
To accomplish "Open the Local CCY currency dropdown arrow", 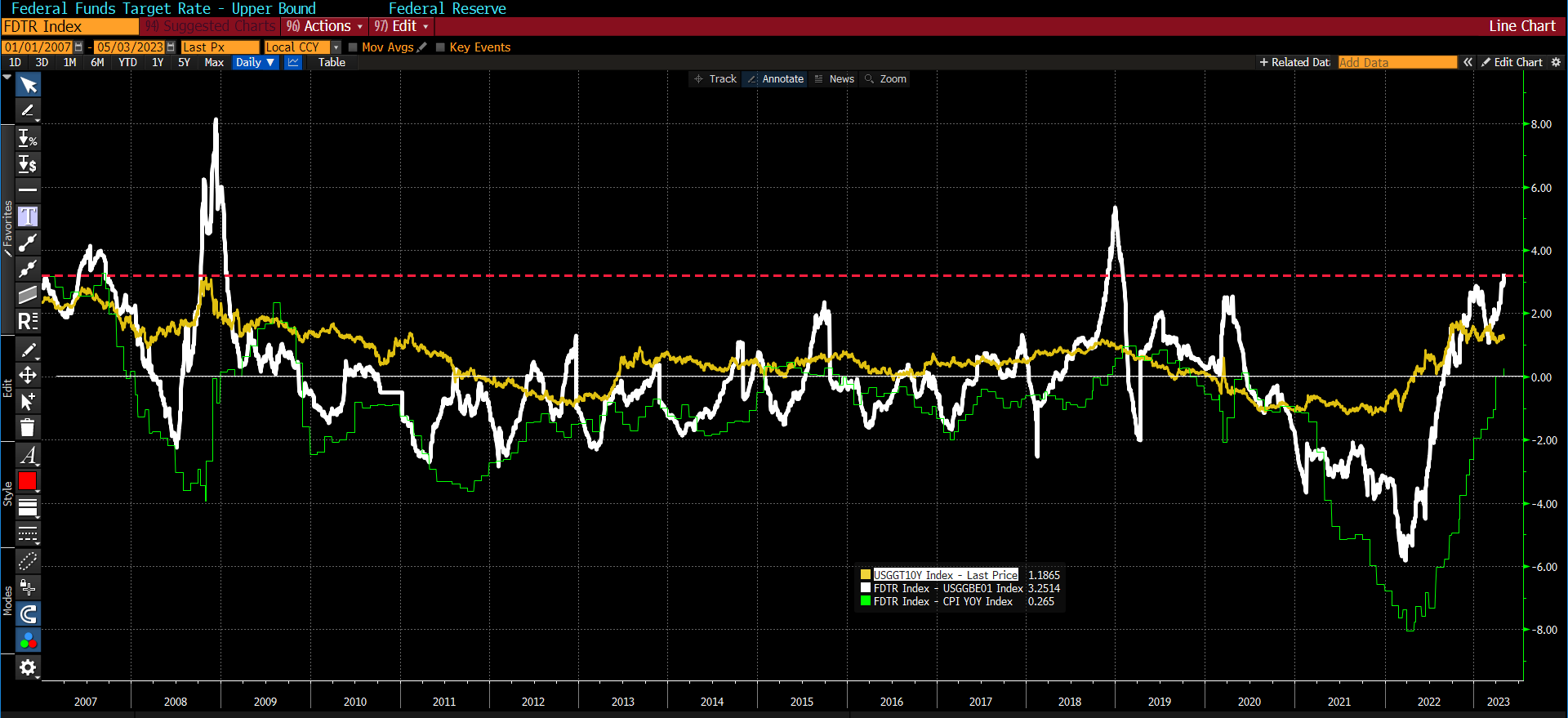I will coord(336,47).
